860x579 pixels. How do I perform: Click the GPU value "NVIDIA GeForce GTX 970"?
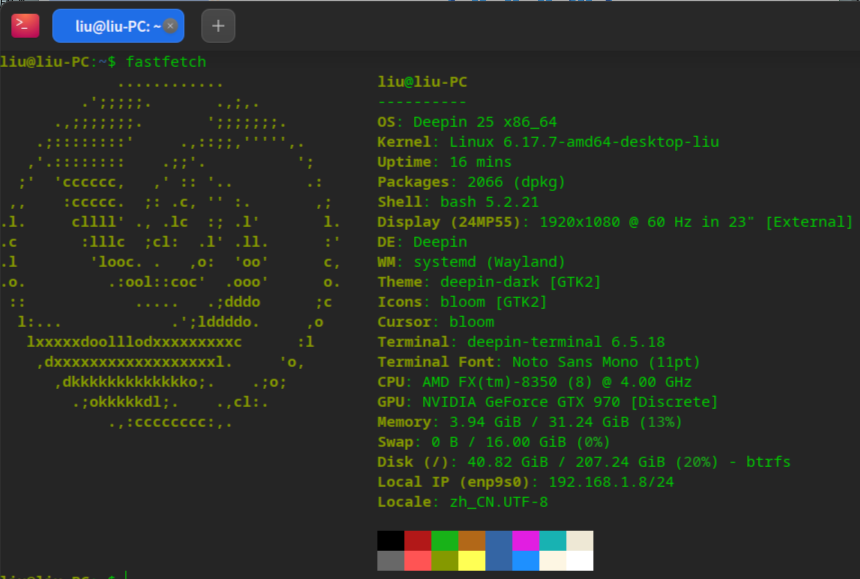tap(521, 402)
